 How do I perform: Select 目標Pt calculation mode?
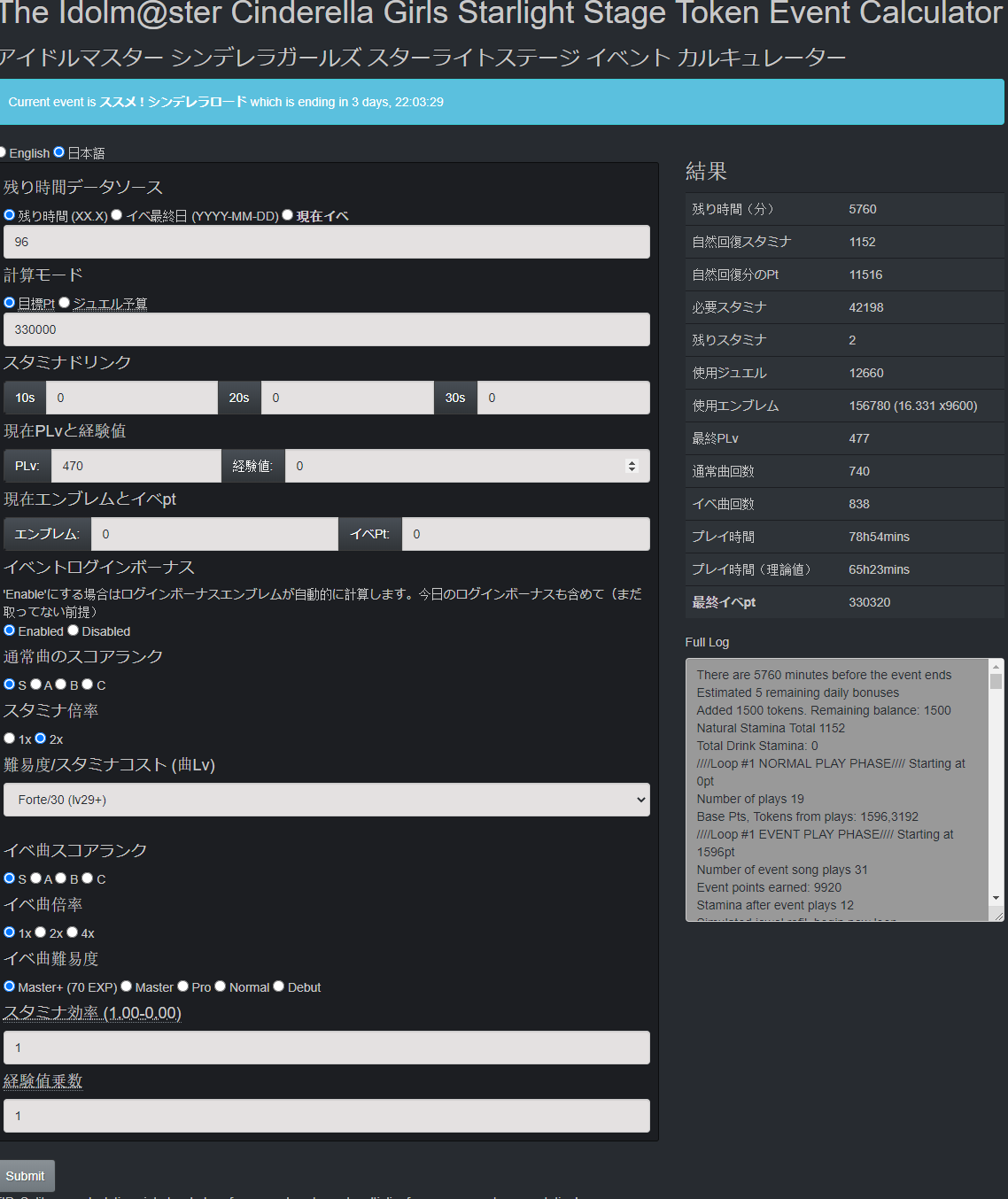click(x=10, y=303)
